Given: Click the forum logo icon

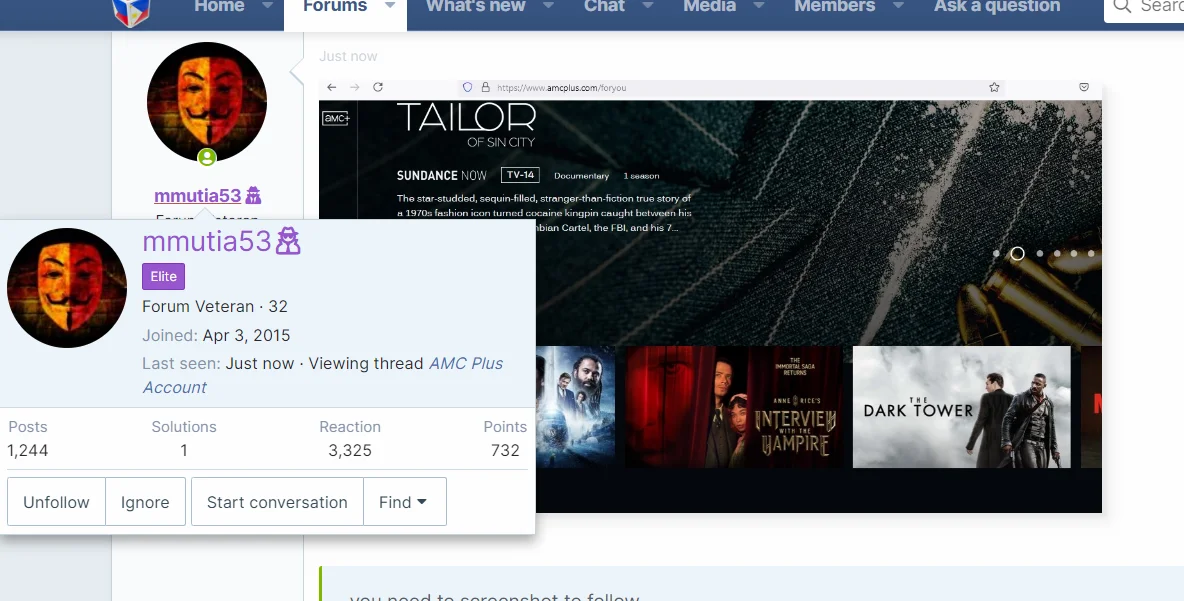Looking at the screenshot, I should tap(131, 11).
